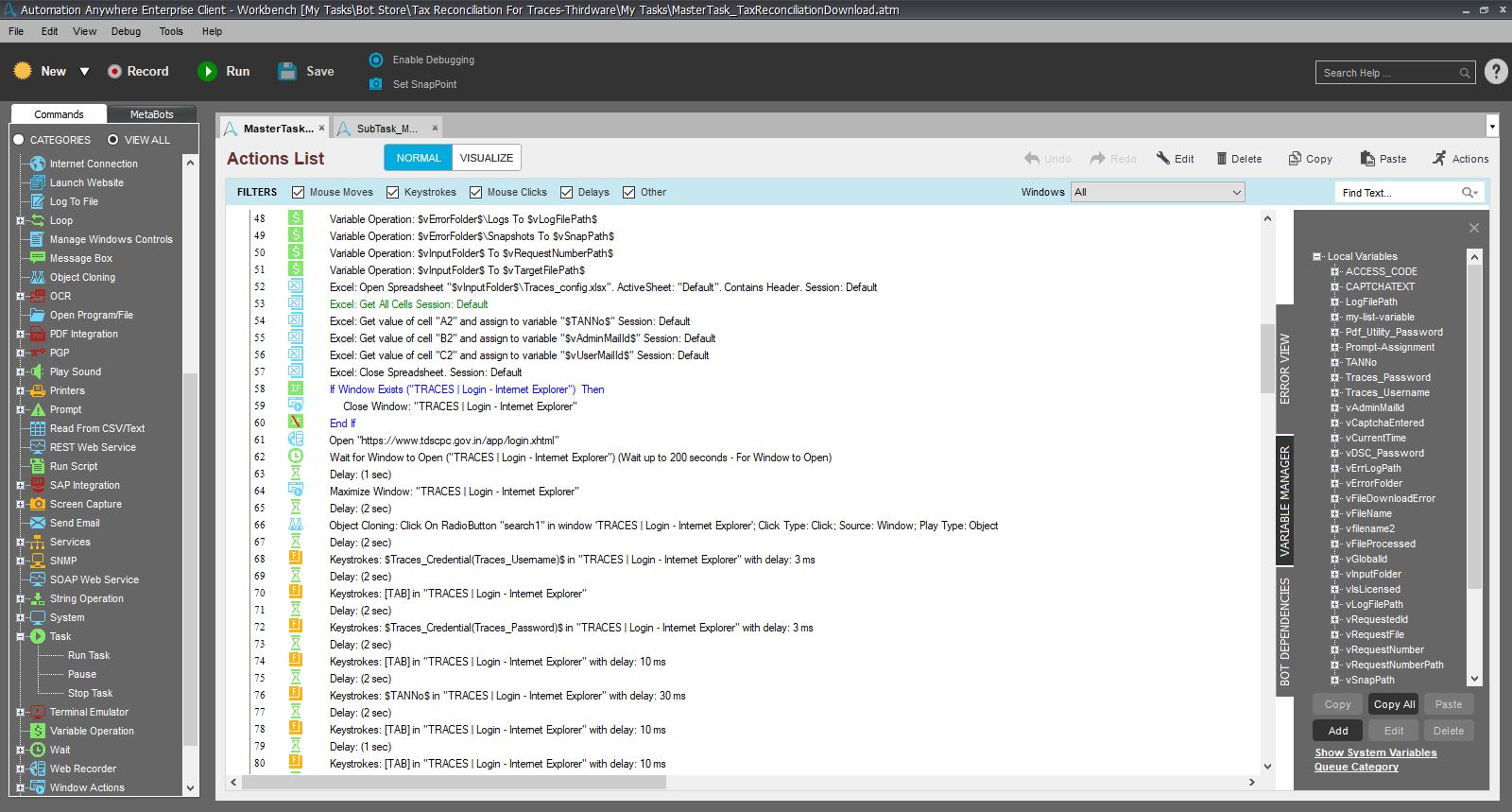Click the Set SnapPoint icon
The height and width of the screenshot is (812, 1512).
[x=376, y=84]
